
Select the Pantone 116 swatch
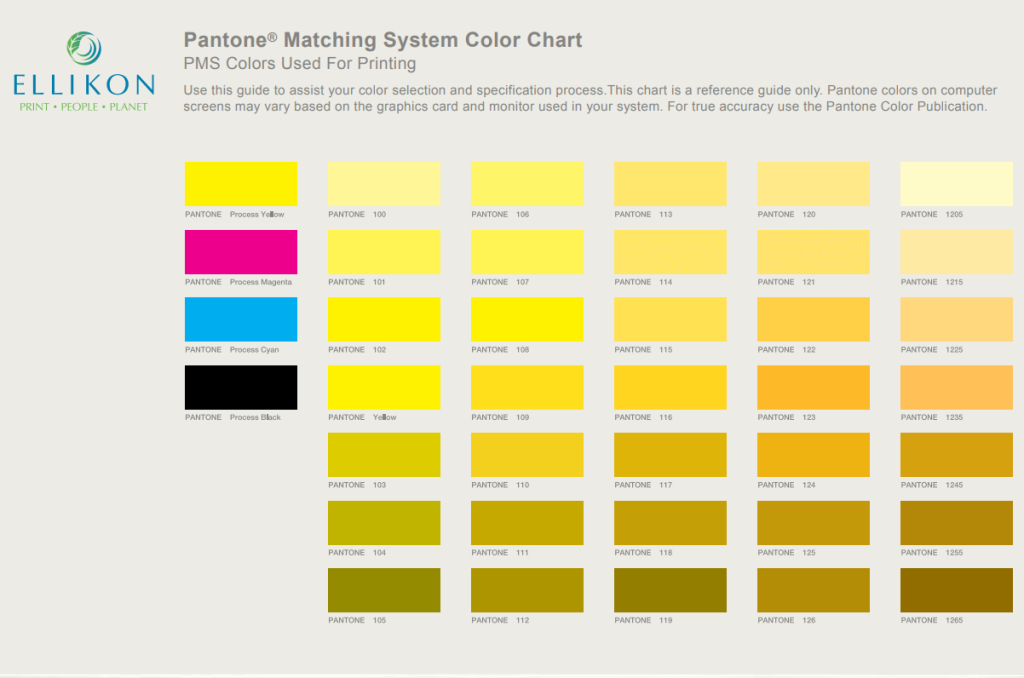click(670, 387)
